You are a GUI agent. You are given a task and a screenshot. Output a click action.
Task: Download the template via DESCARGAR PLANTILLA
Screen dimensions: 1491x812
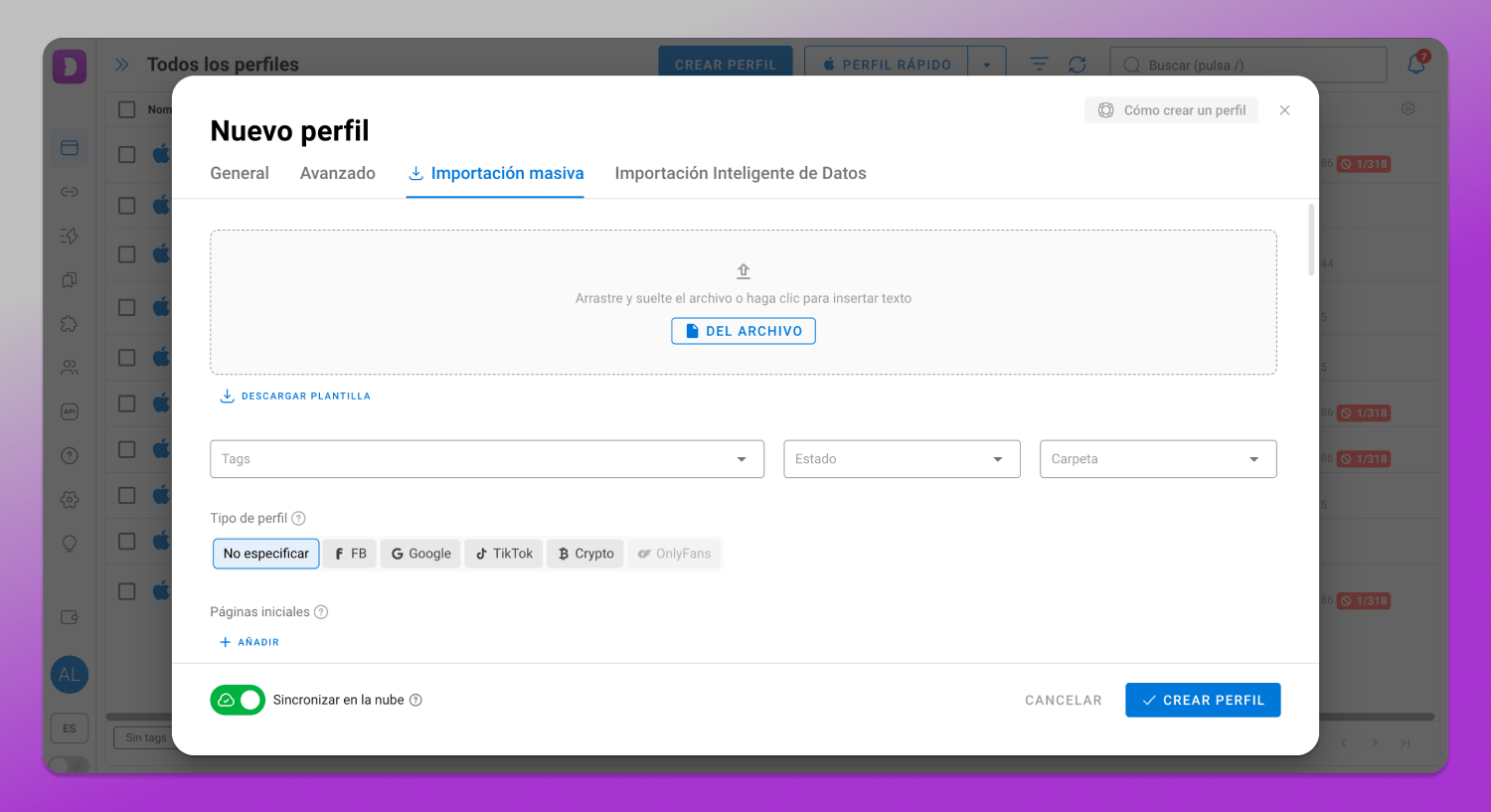pyautogui.click(x=295, y=396)
